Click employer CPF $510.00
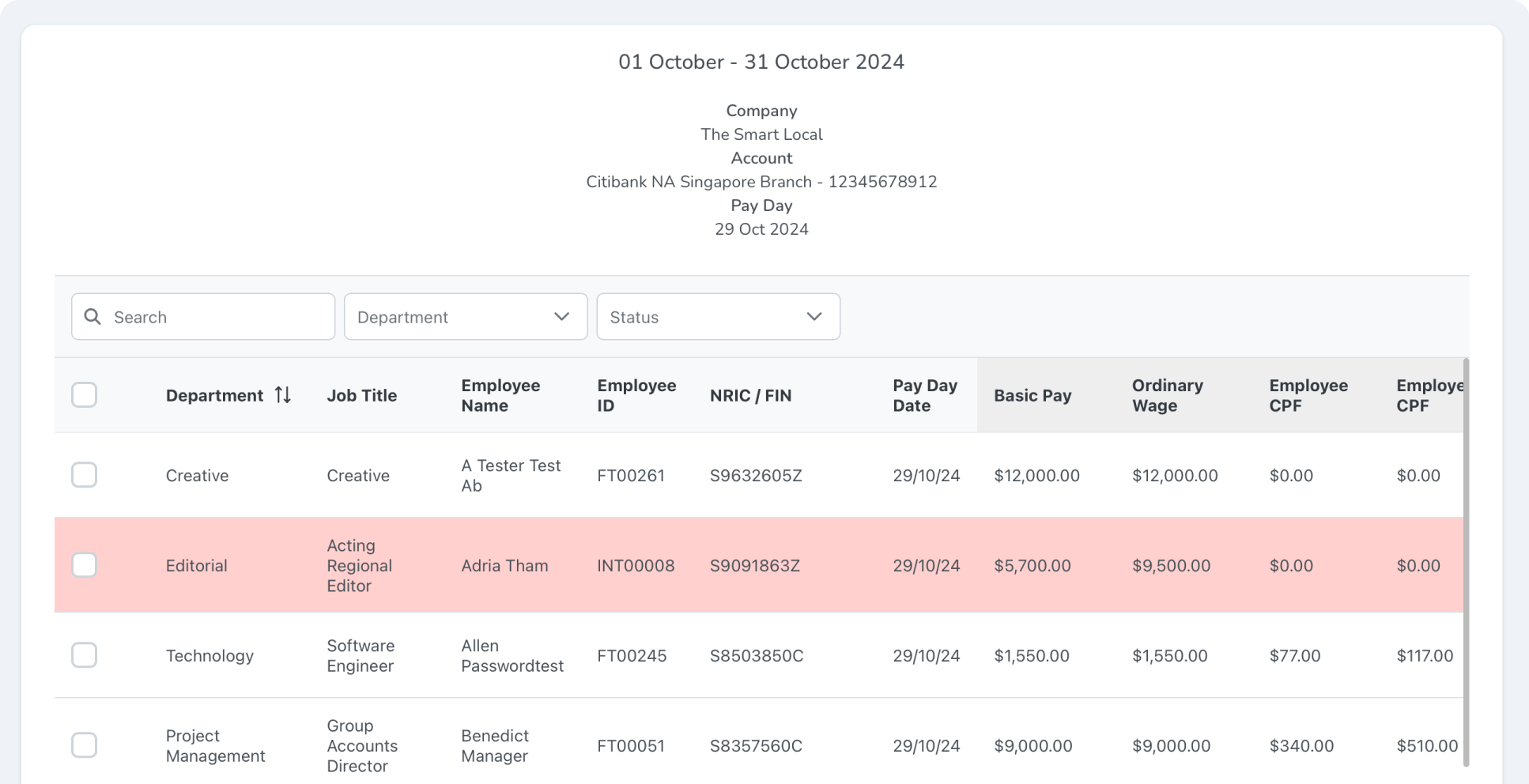 click(x=1427, y=746)
